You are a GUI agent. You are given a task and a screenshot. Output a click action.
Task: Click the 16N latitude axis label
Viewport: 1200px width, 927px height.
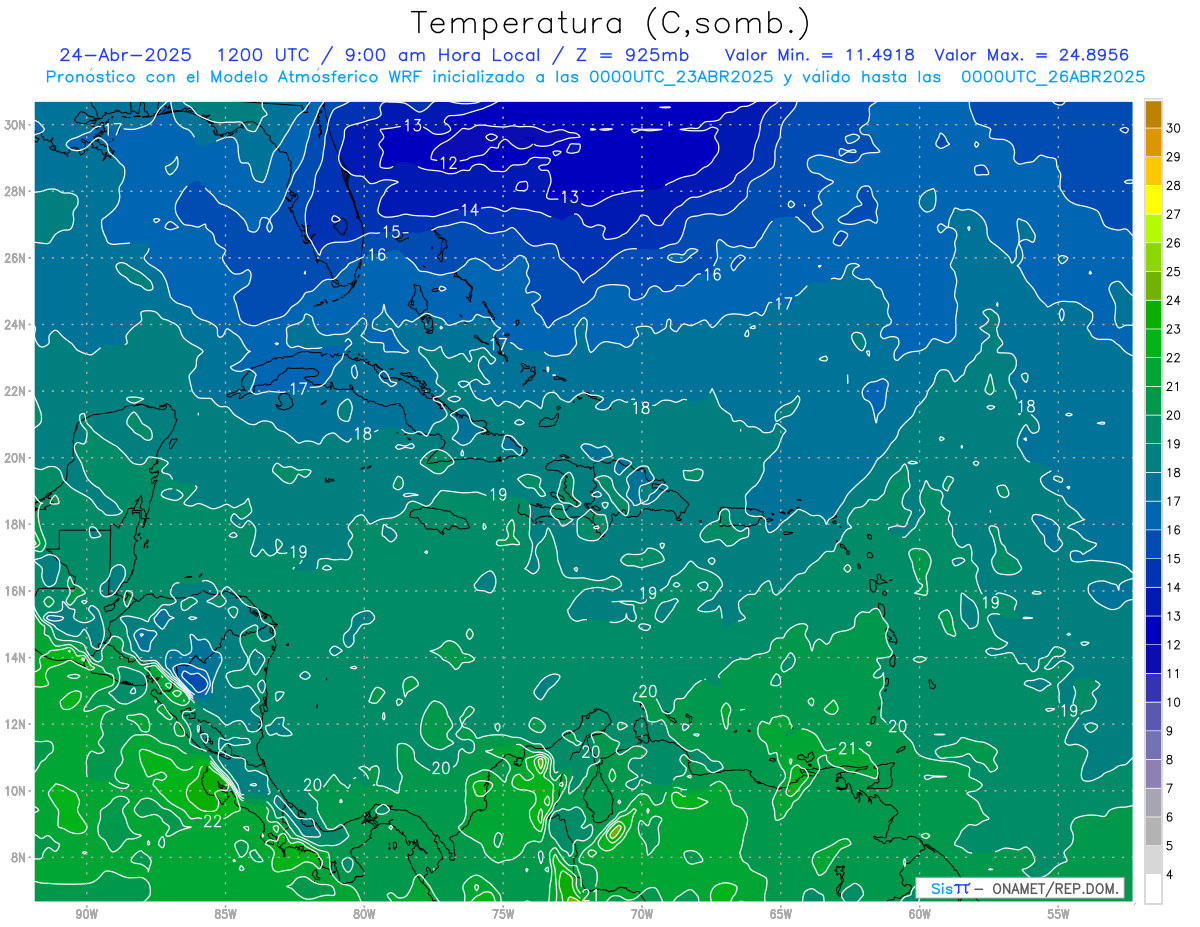tap(16, 591)
